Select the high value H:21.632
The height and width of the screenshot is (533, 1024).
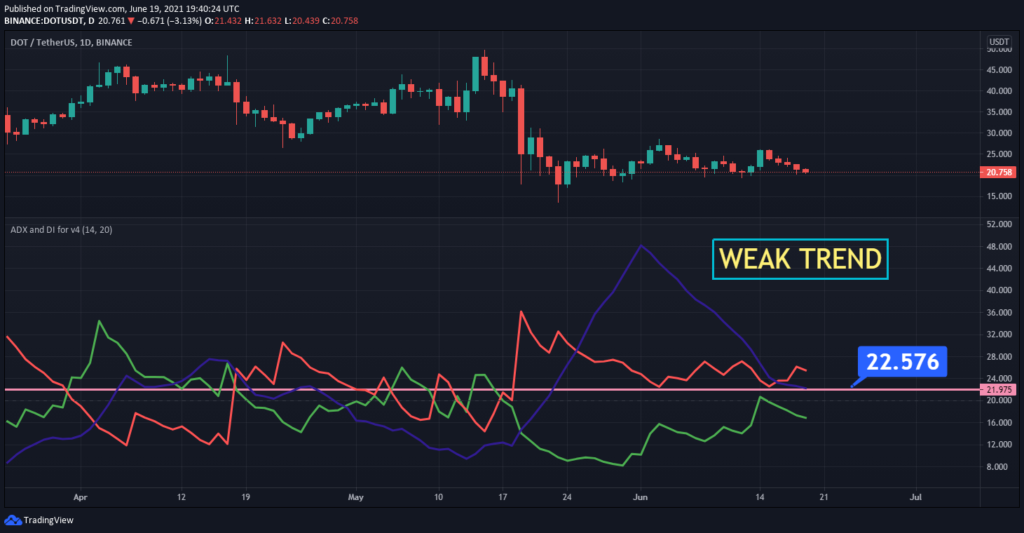[x=263, y=21]
